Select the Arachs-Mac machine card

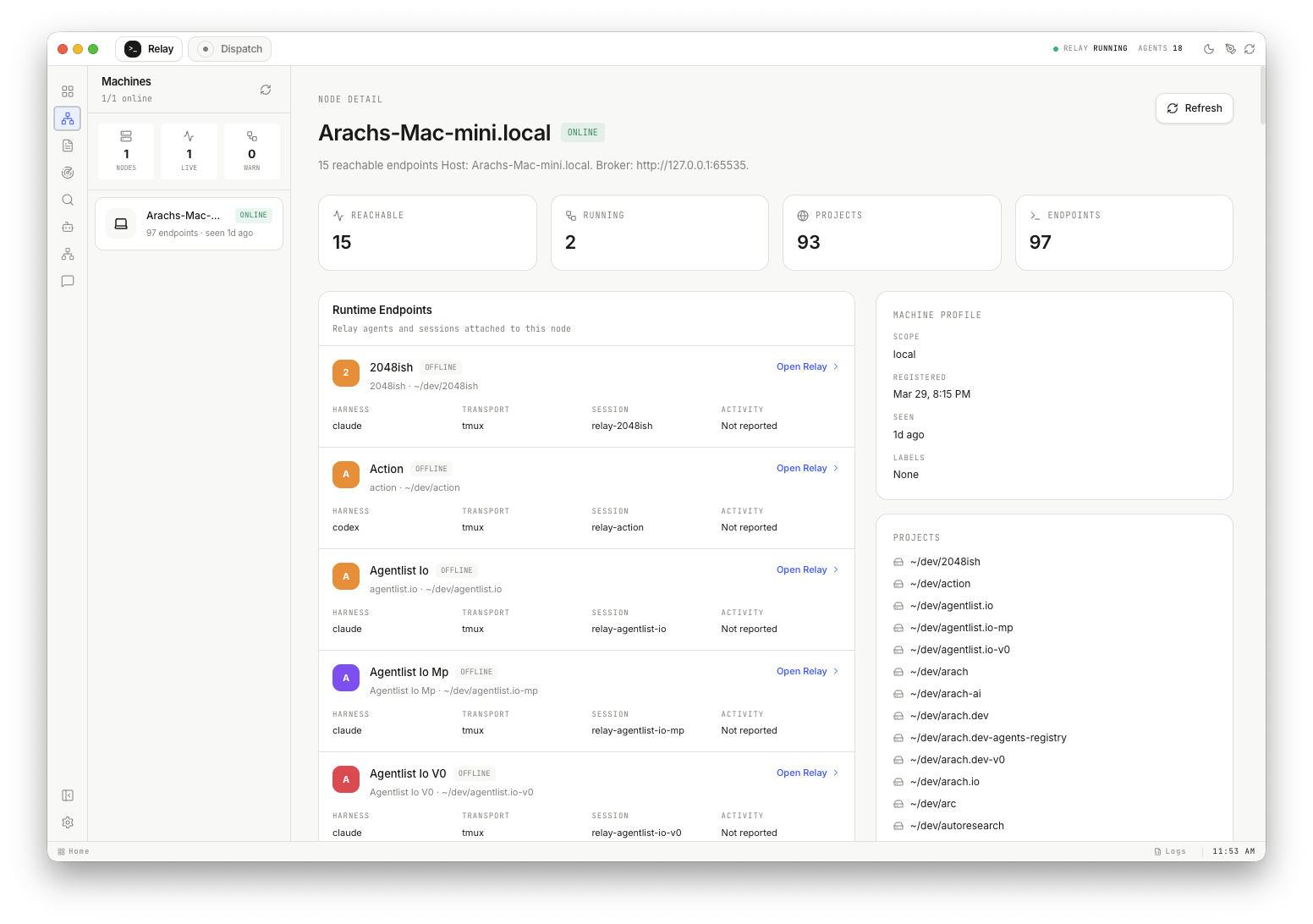click(189, 224)
